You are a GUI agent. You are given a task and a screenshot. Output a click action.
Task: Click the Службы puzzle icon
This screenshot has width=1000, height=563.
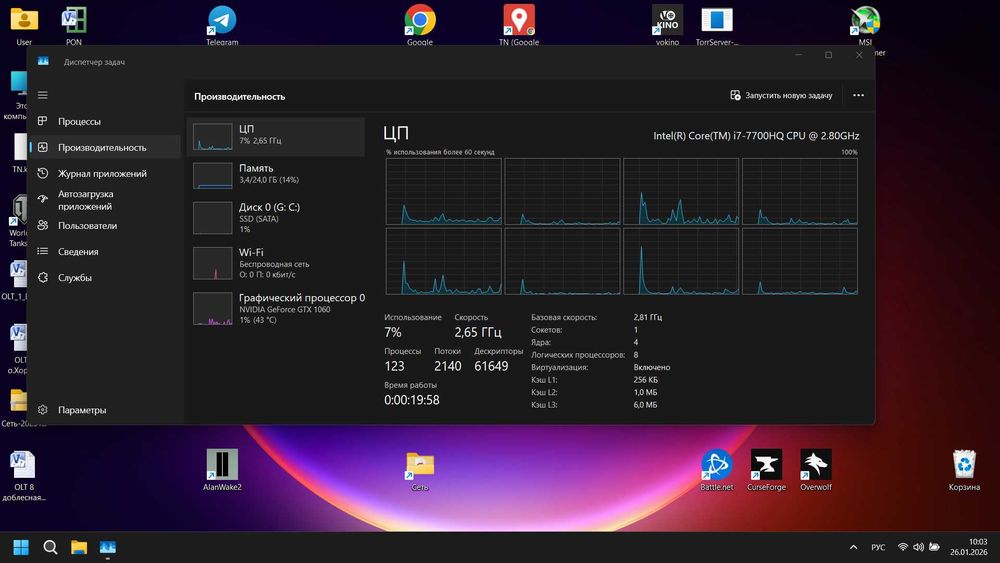coord(43,277)
